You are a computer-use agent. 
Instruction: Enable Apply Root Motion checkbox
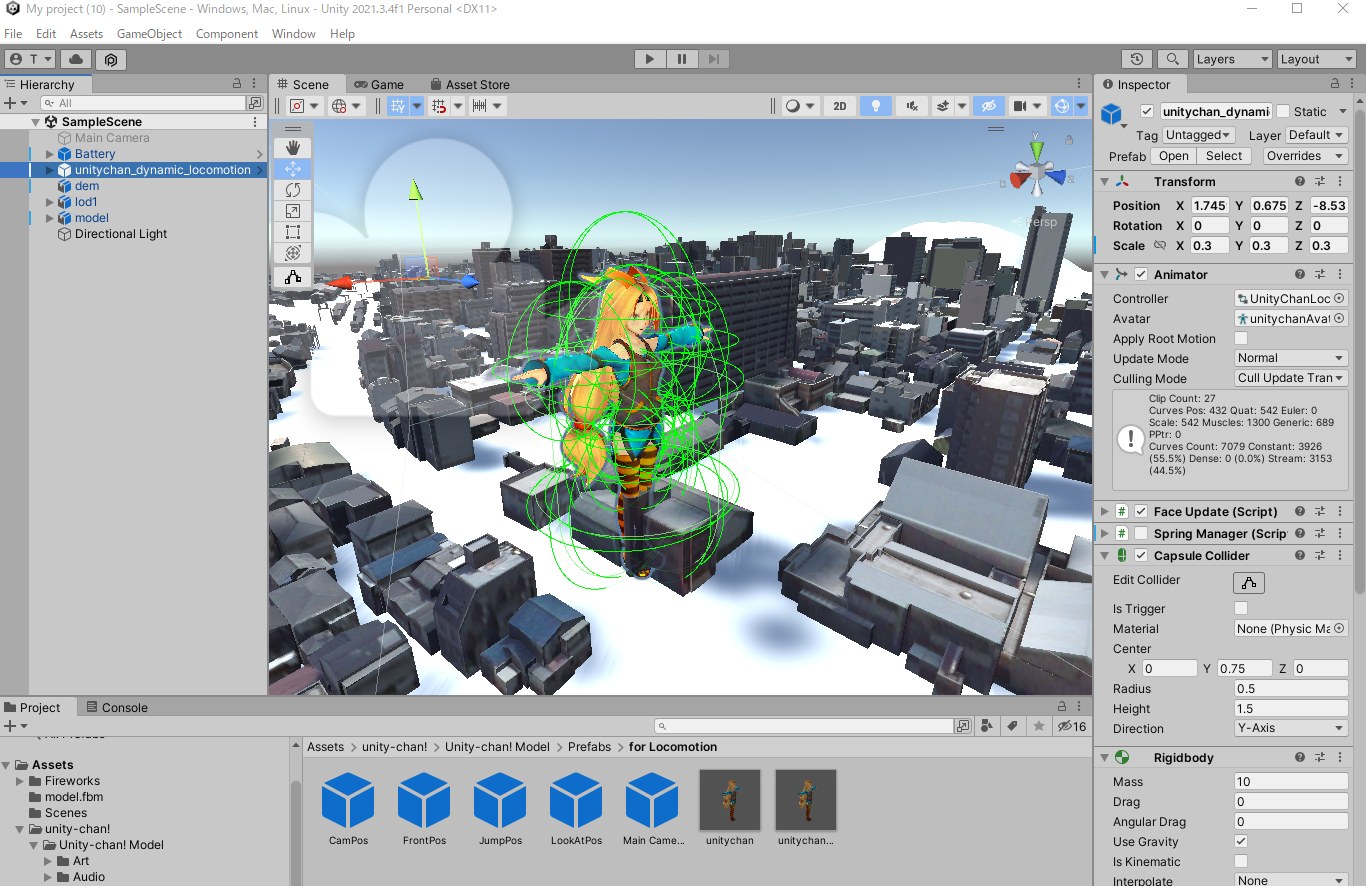coord(1241,339)
